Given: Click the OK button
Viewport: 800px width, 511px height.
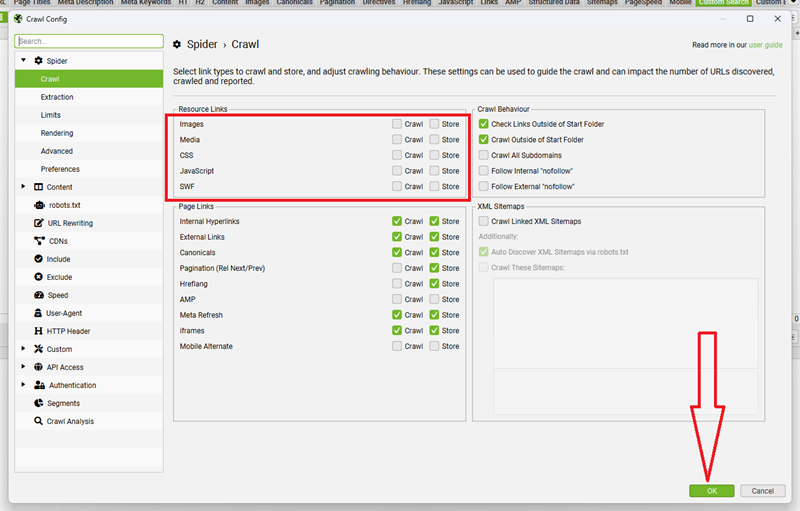Looking at the screenshot, I should (712, 491).
